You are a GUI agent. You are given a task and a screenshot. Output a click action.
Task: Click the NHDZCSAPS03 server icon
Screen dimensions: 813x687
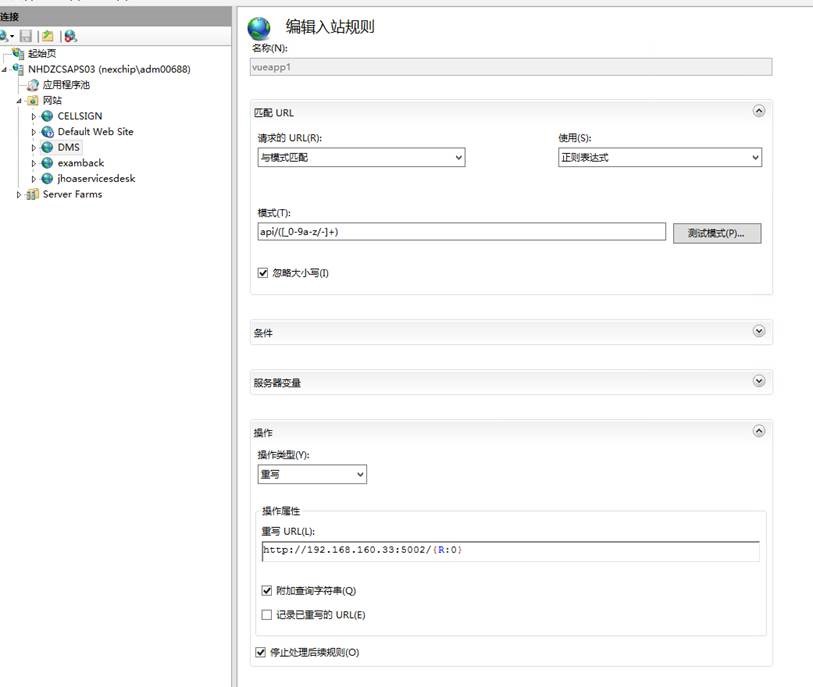click(18, 69)
